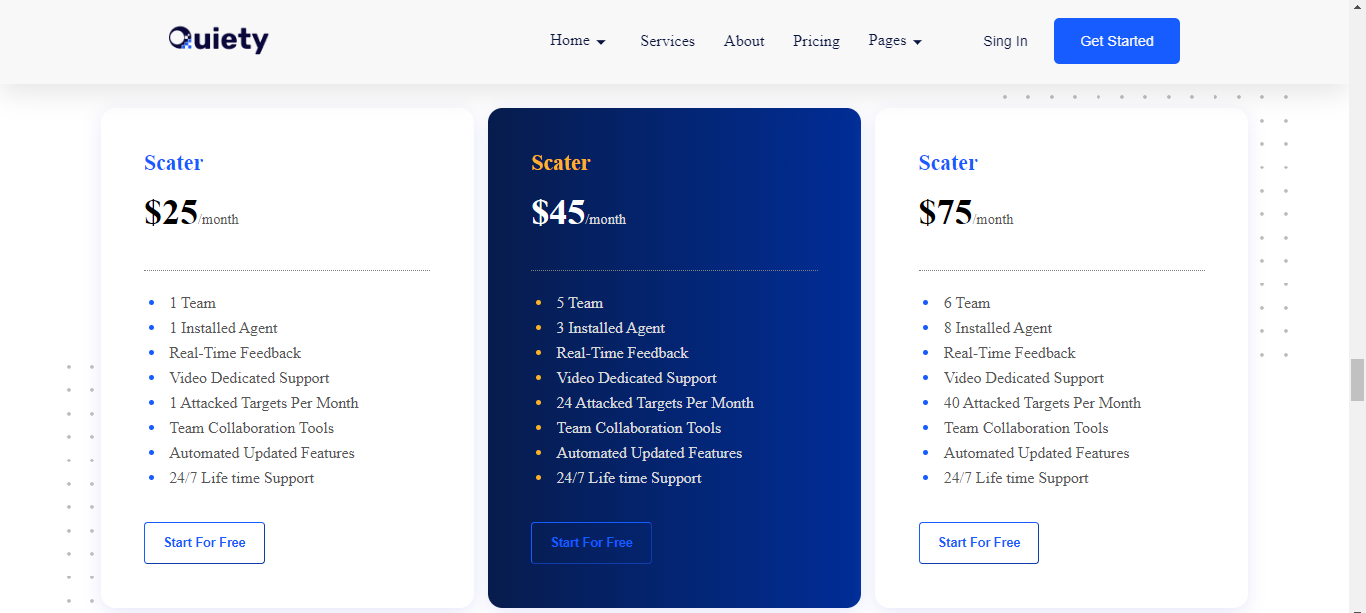Click the orange Scater title in dark card
The width and height of the screenshot is (1366, 613).
[561, 163]
